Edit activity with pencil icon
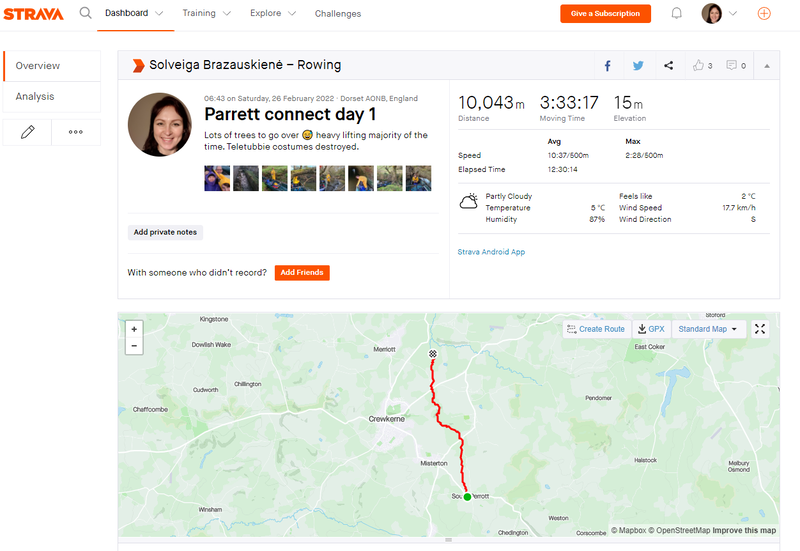This screenshot has width=800, height=551. 28,132
